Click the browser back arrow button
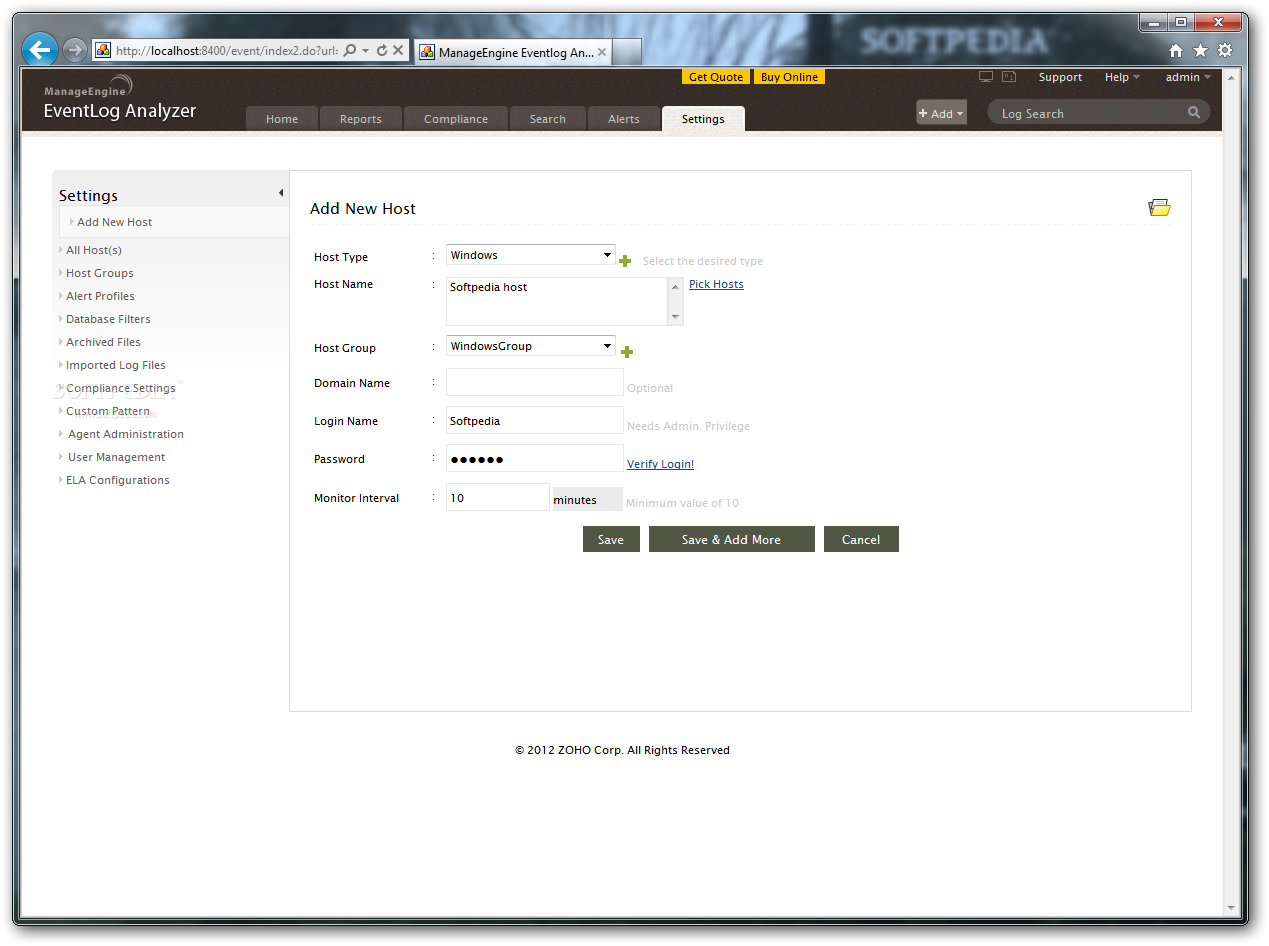 40,49
